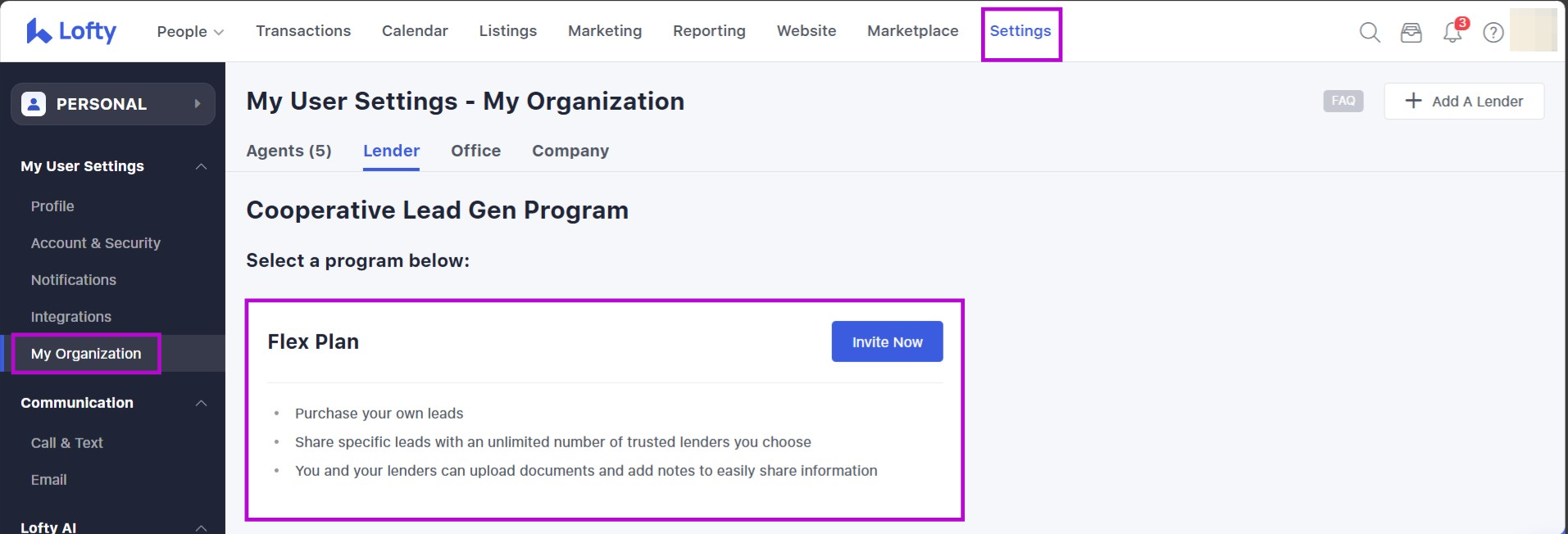Image resolution: width=1568 pixels, height=534 pixels.
Task: Open Account & Security settings
Action: point(96,243)
